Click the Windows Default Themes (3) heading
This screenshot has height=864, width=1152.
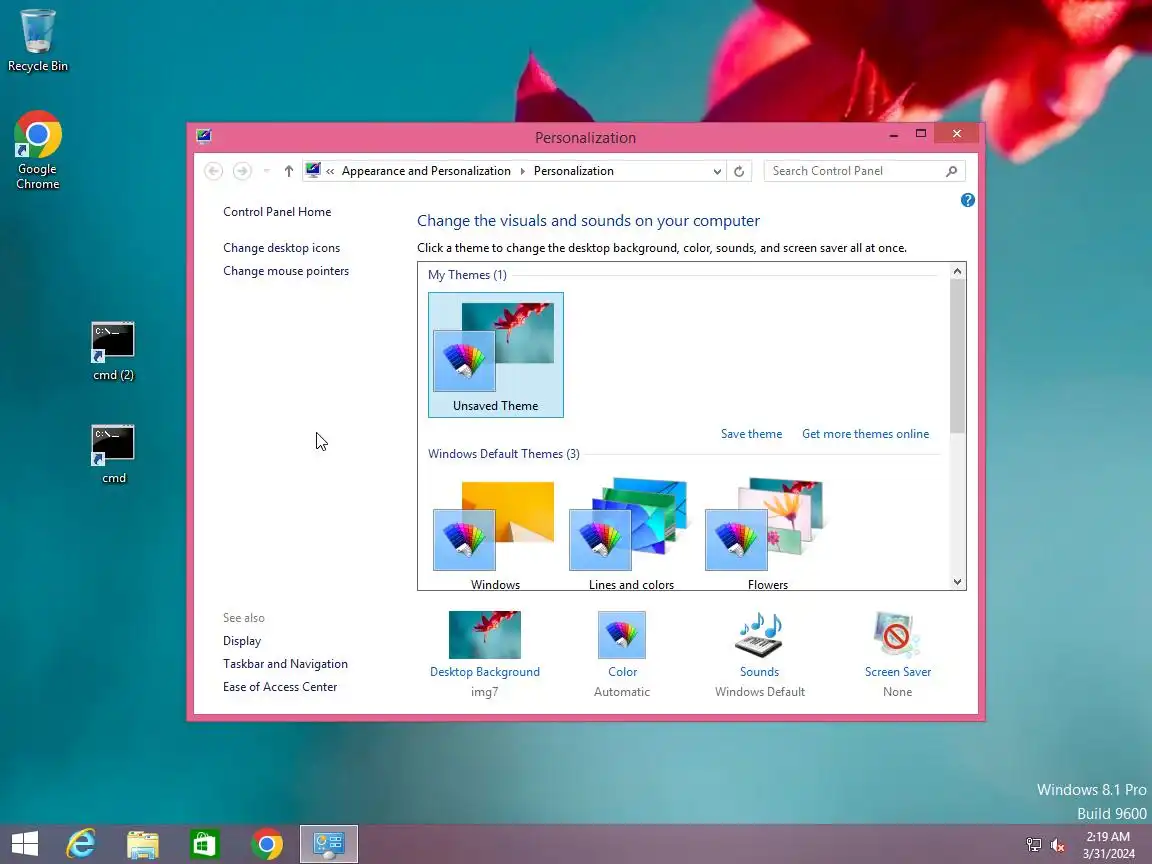[503, 454]
